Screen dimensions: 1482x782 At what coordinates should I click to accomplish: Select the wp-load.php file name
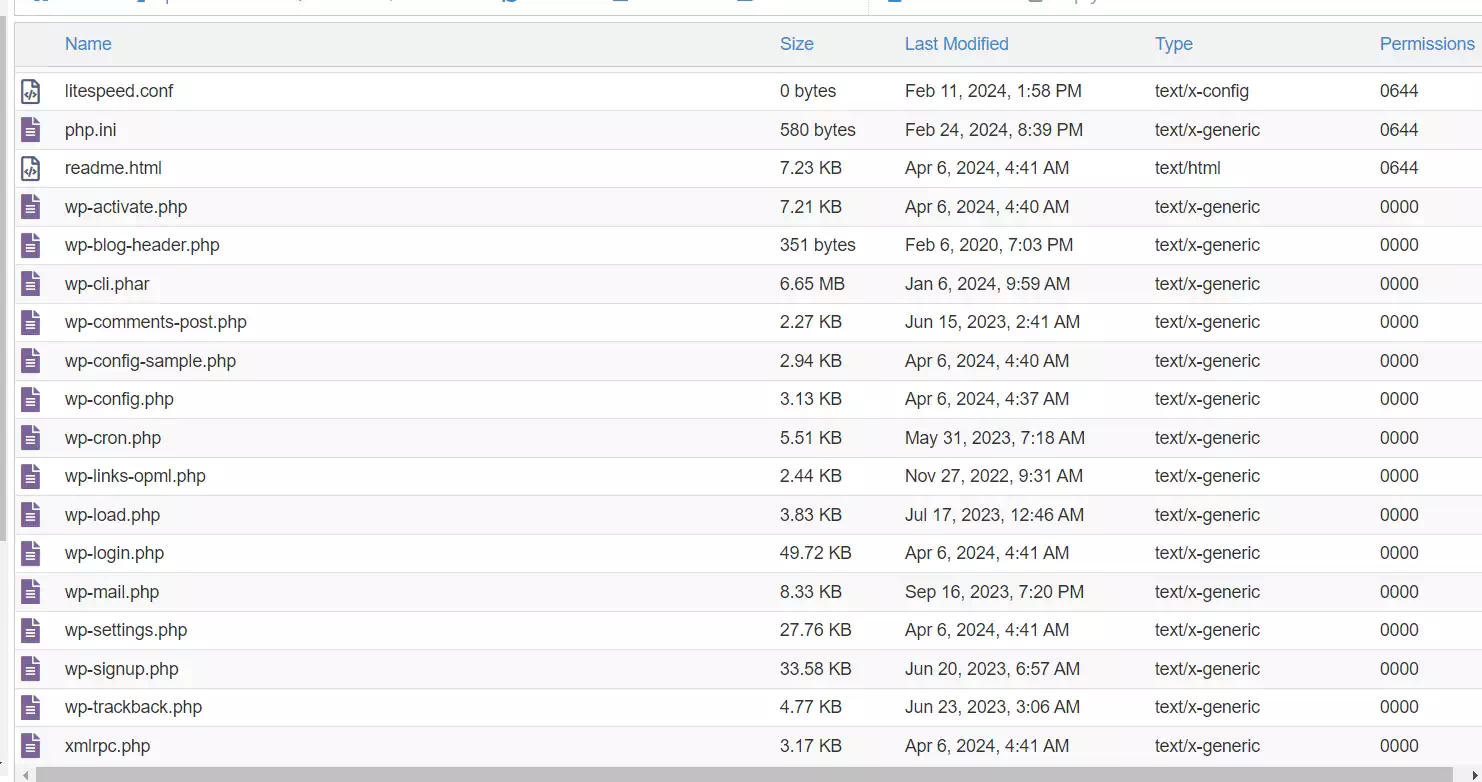pyautogui.click(x=112, y=515)
